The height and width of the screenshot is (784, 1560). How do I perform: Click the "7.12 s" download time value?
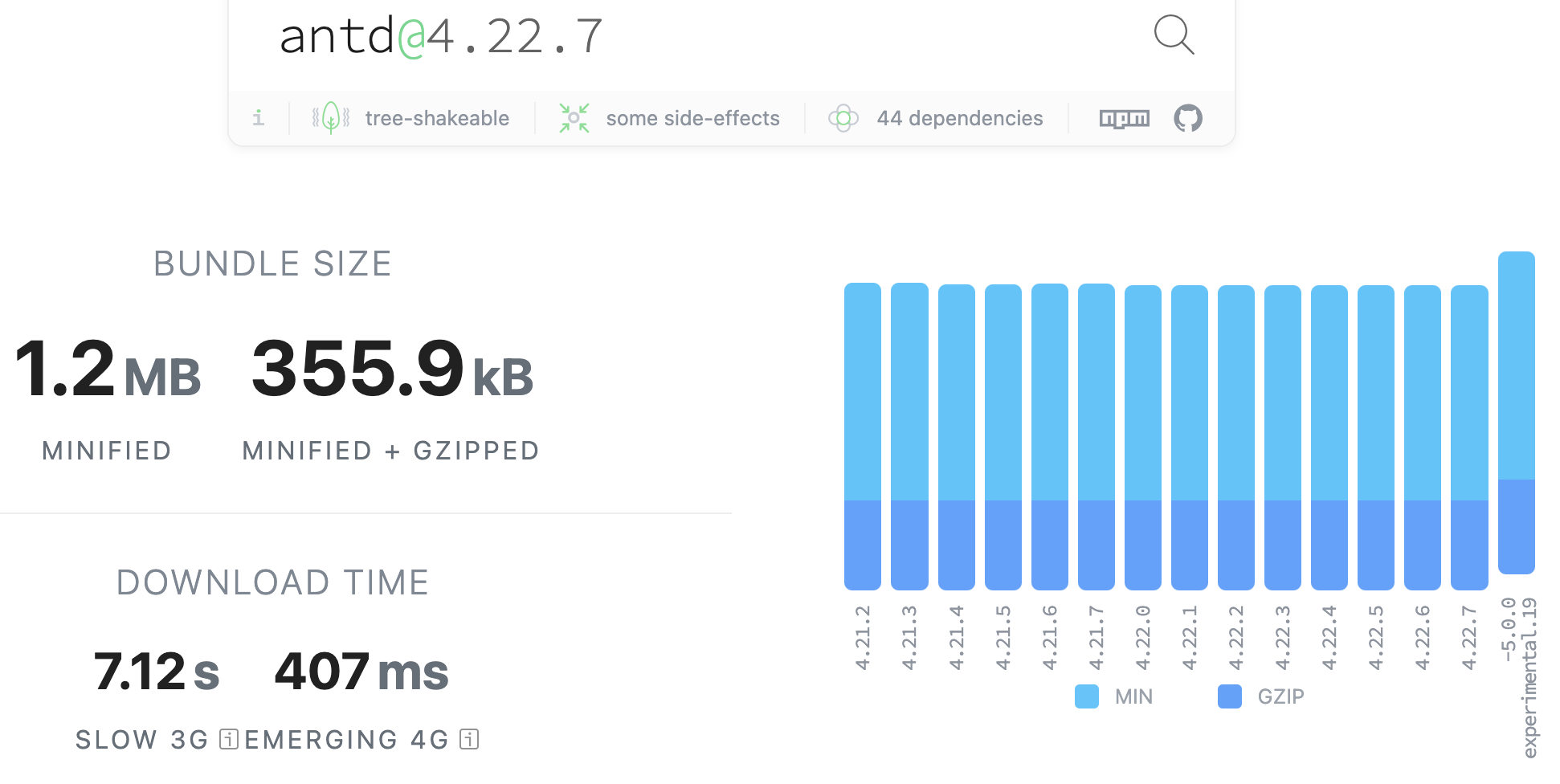tap(157, 672)
